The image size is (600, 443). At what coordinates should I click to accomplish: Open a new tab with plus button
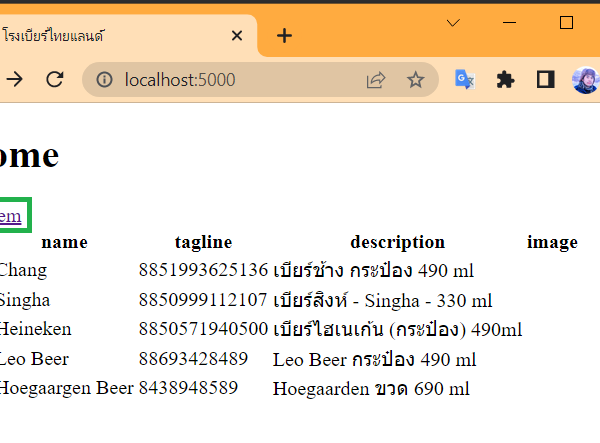coord(285,36)
